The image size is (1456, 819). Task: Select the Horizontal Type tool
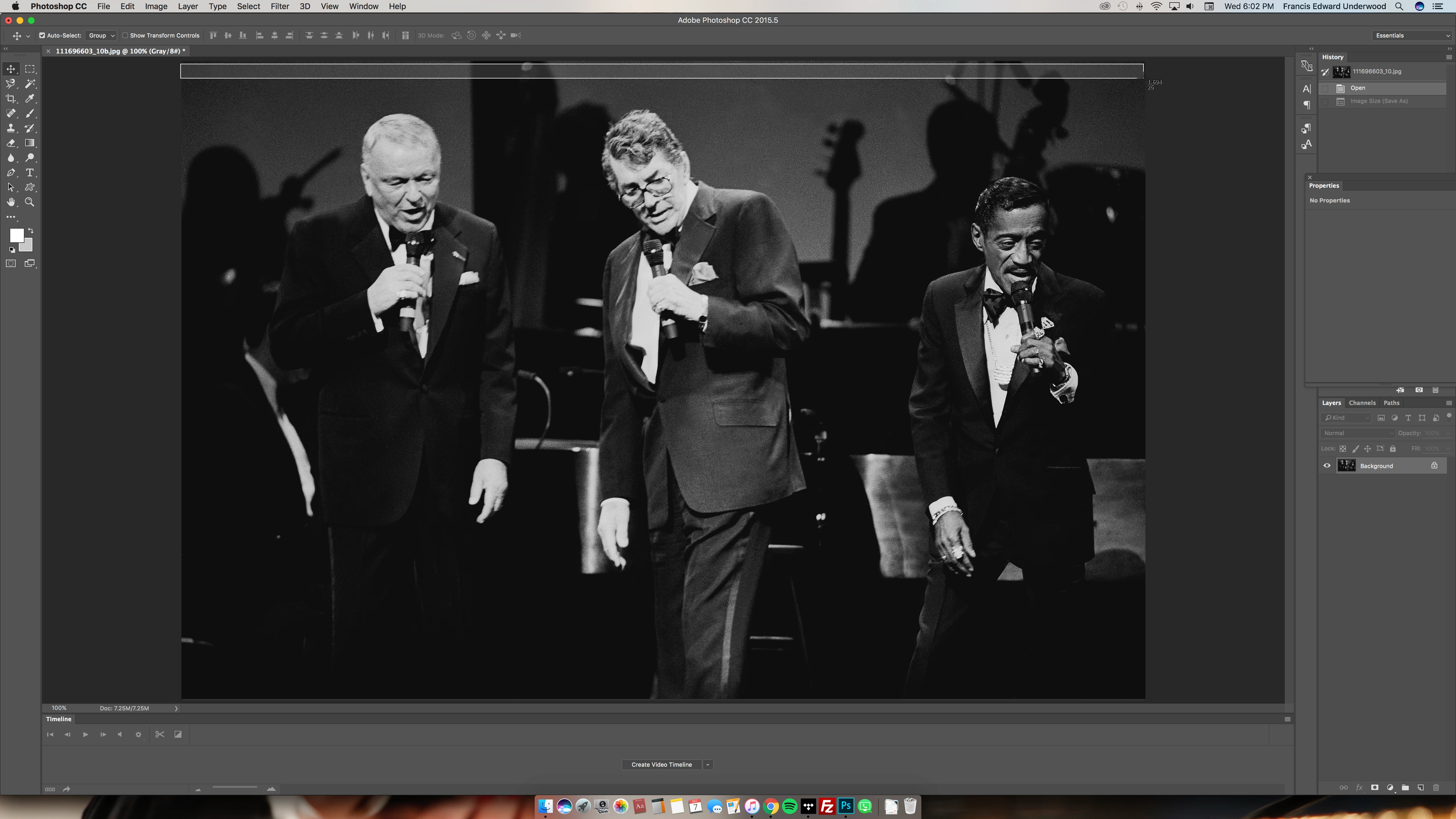coord(30,172)
